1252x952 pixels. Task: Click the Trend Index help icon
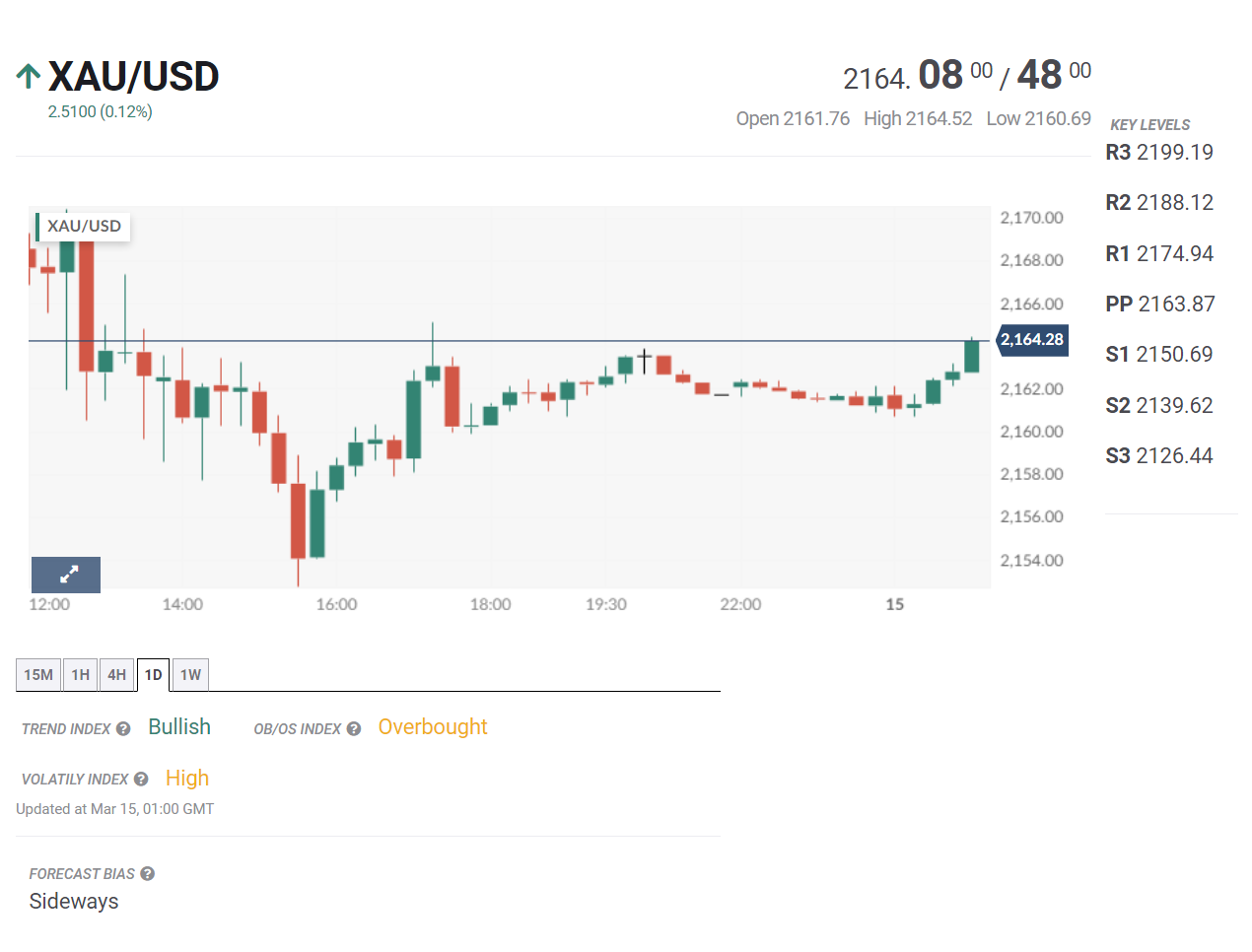point(123,729)
